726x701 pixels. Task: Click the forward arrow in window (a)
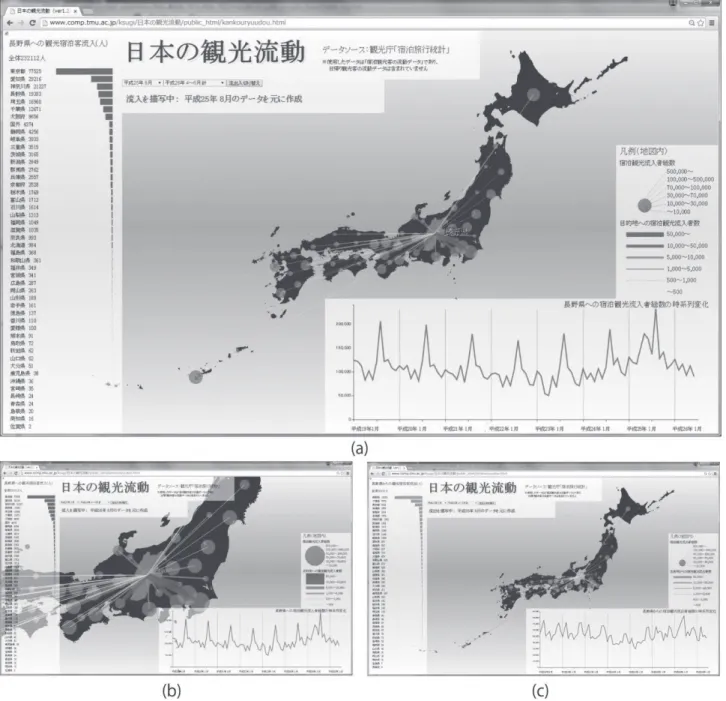21,22
